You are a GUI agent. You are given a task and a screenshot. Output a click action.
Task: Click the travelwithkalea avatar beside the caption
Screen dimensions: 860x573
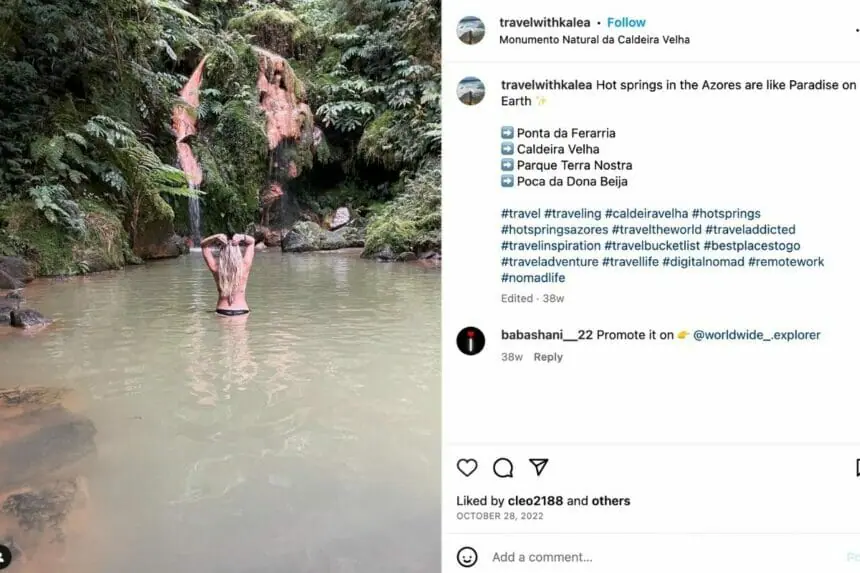click(471, 91)
